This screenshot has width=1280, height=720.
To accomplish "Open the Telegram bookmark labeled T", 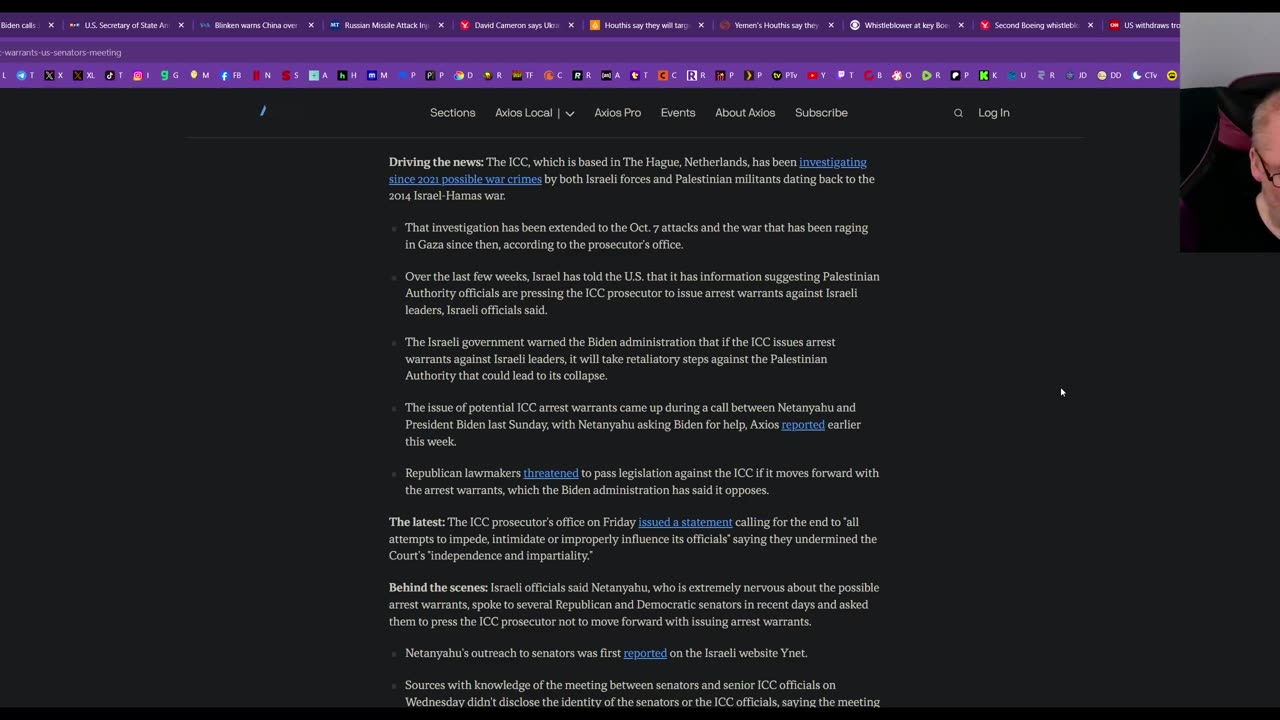I will pos(26,75).
